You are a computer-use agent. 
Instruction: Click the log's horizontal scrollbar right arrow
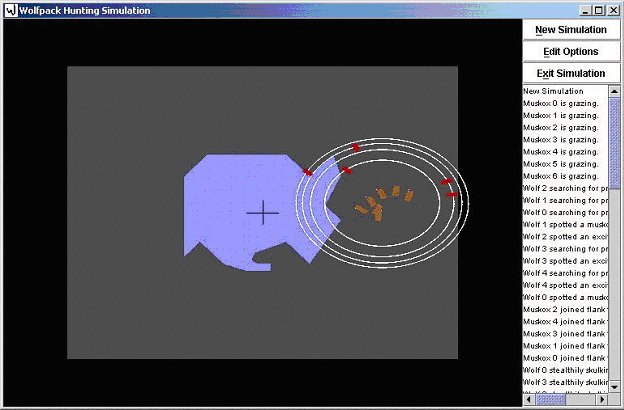602,400
